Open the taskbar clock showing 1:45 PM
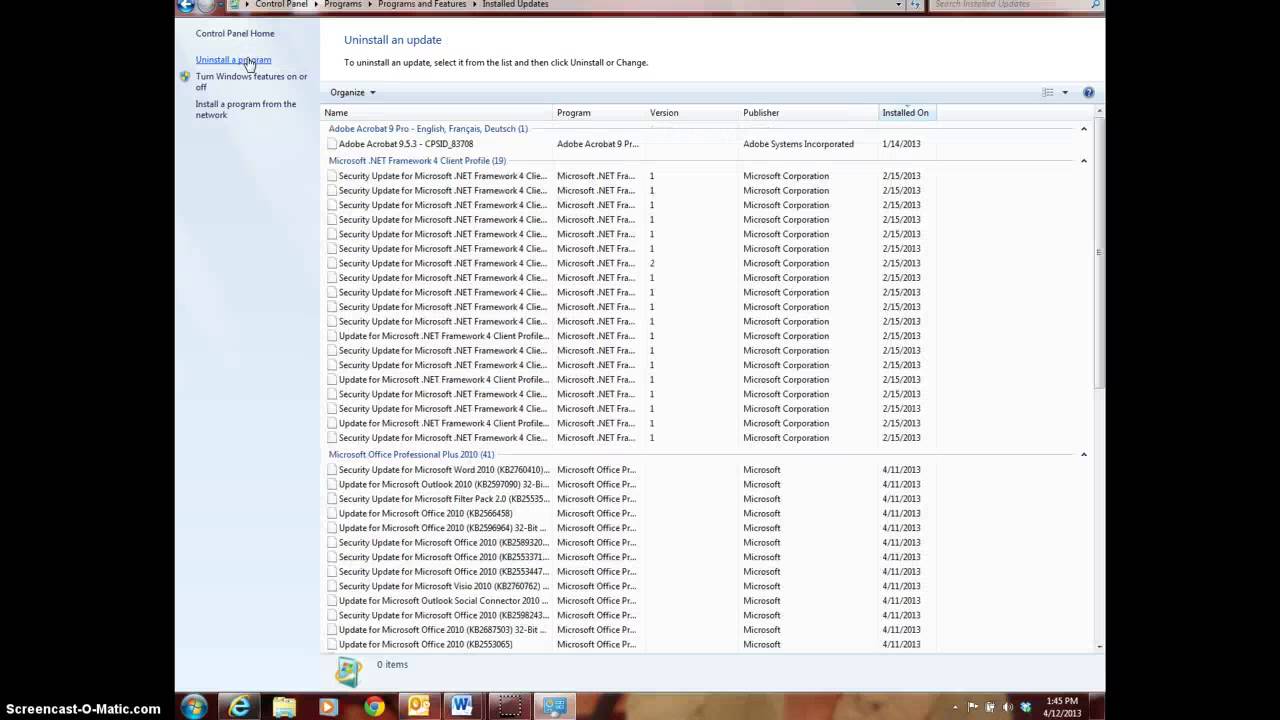 click(x=1062, y=707)
